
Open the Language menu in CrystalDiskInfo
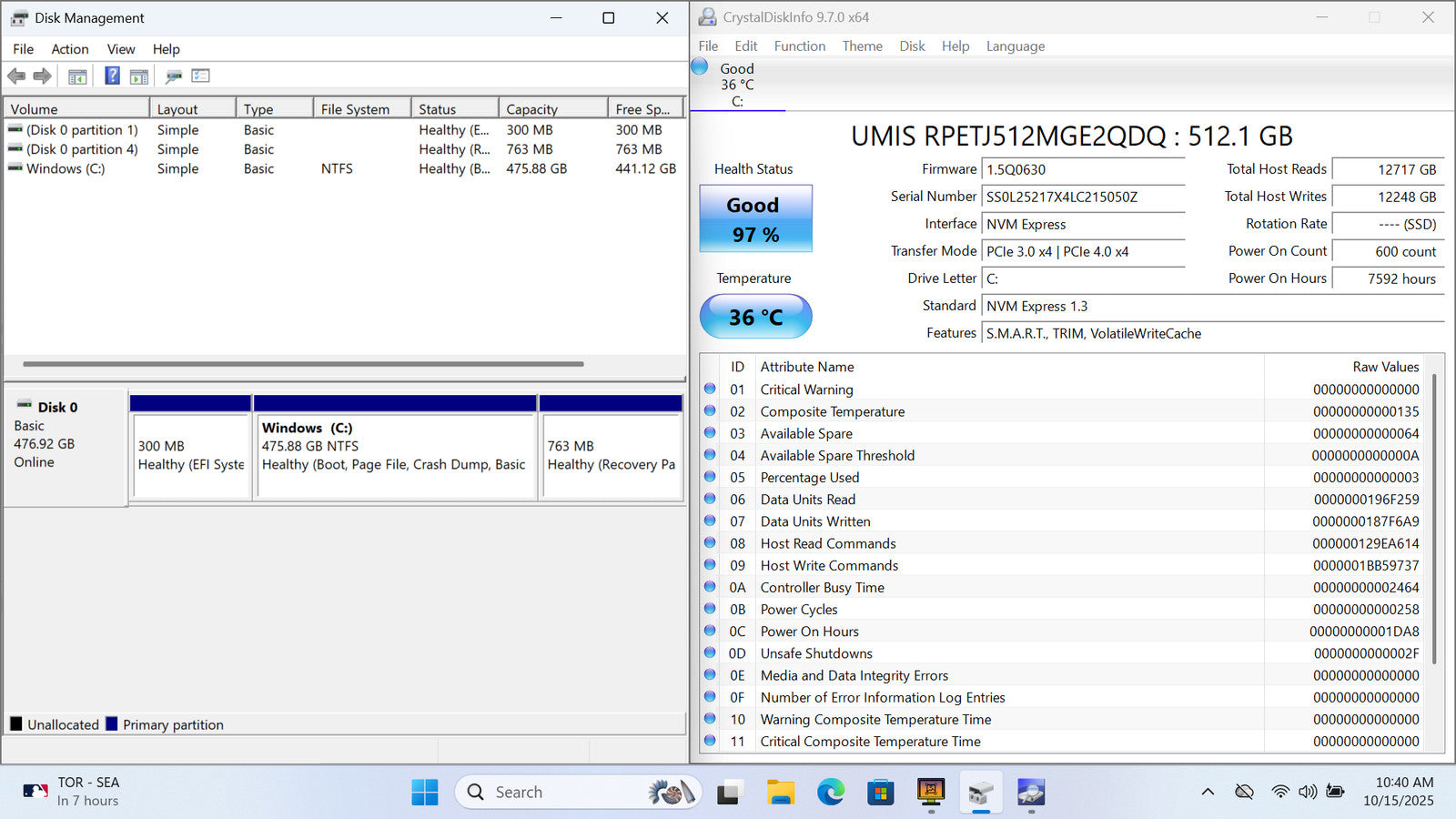tap(1015, 46)
